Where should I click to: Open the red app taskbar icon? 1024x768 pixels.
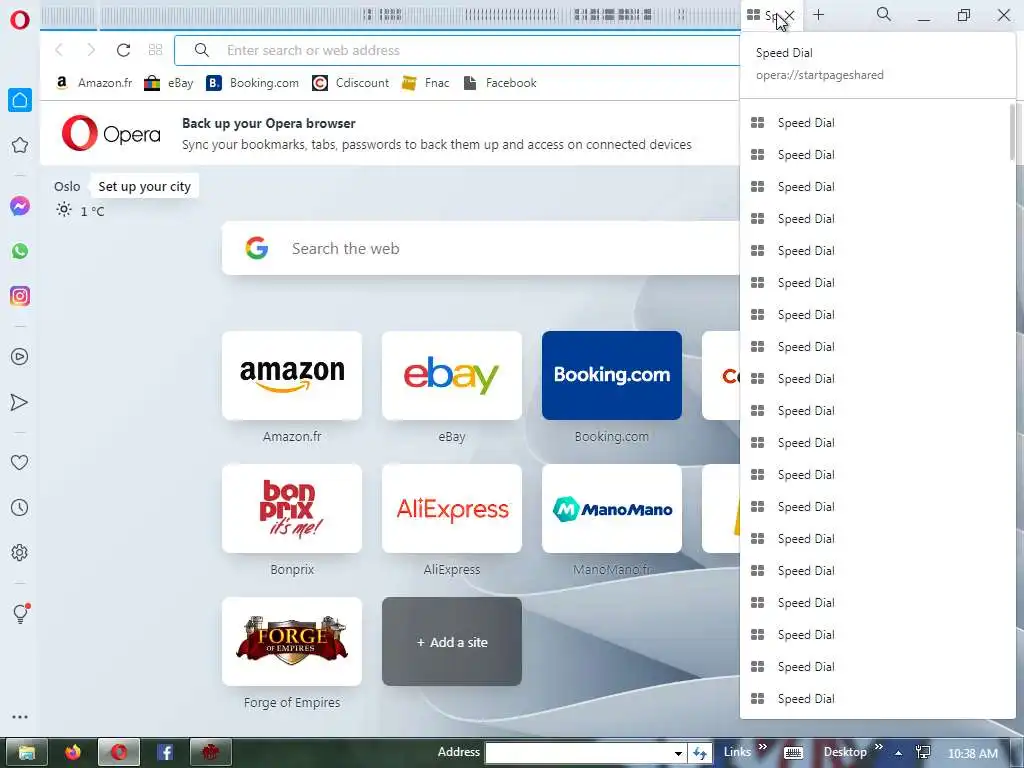(210, 752)
